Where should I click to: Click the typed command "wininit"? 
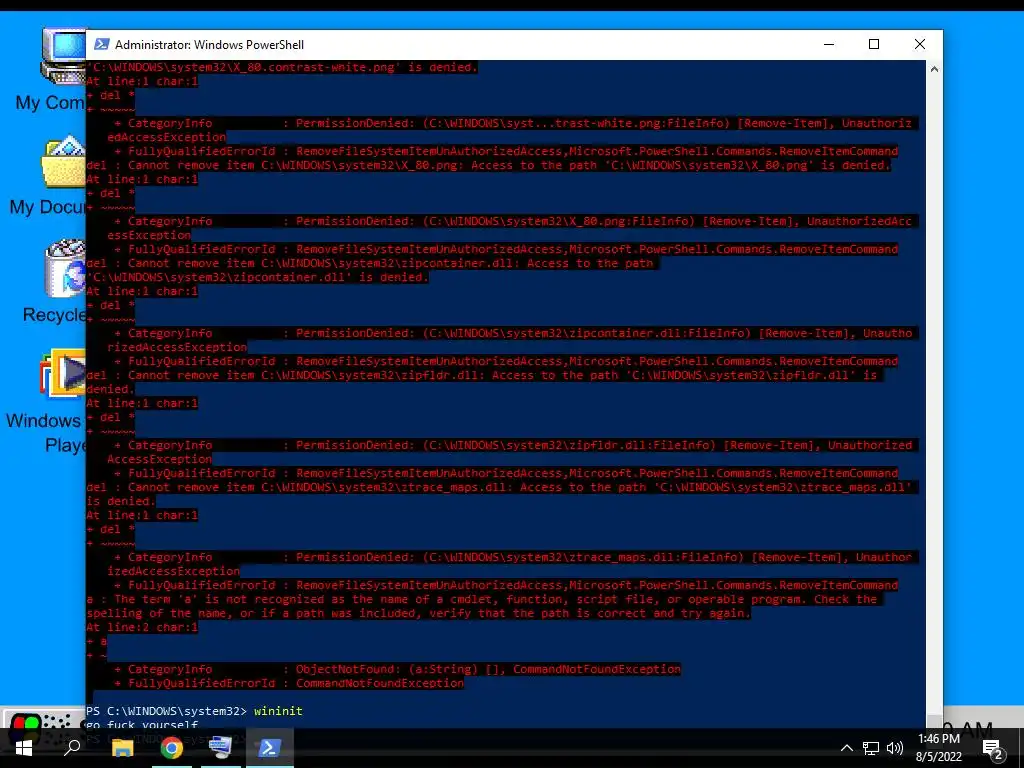tap(278, 711)
